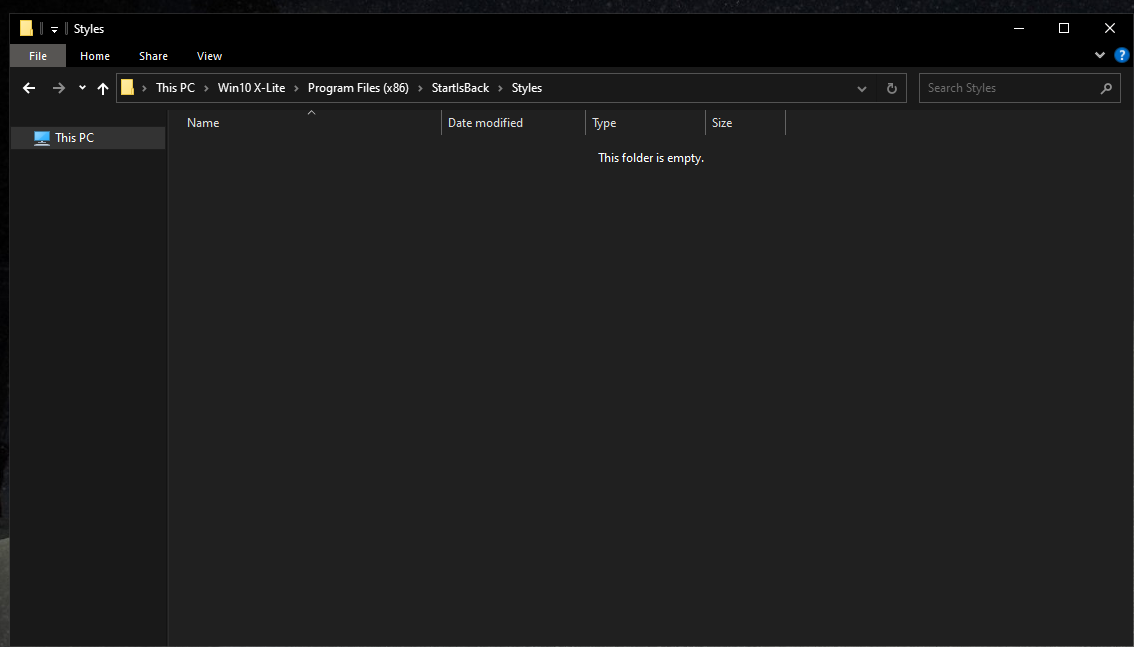The height and width of the screenshot is (647, 1134).
Task: Navigate to Win10 X-Lite breadcrumb
Action: click(252, 87)
